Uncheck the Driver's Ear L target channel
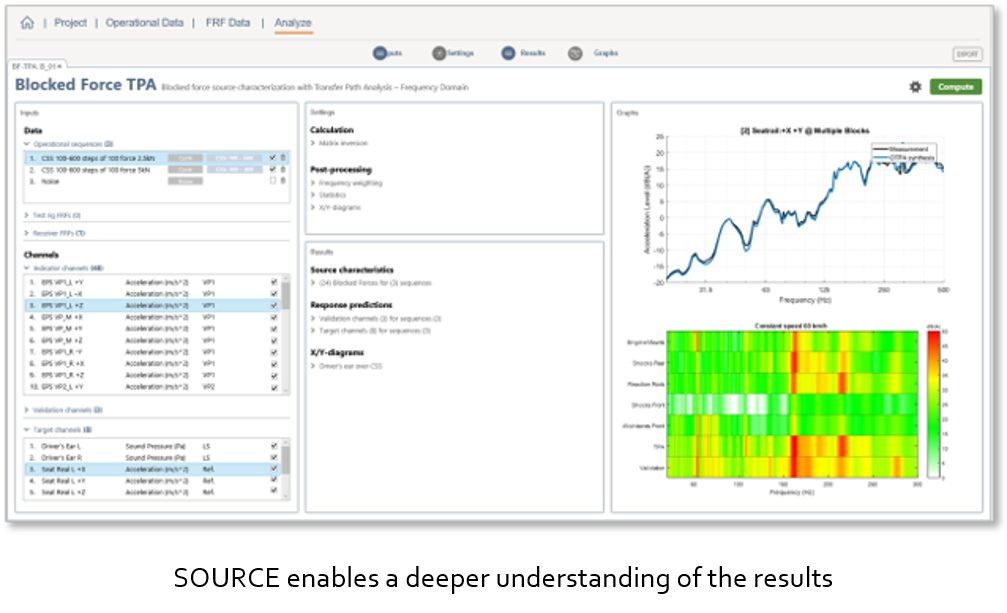The image size is (1007, 613). [273, 447]
